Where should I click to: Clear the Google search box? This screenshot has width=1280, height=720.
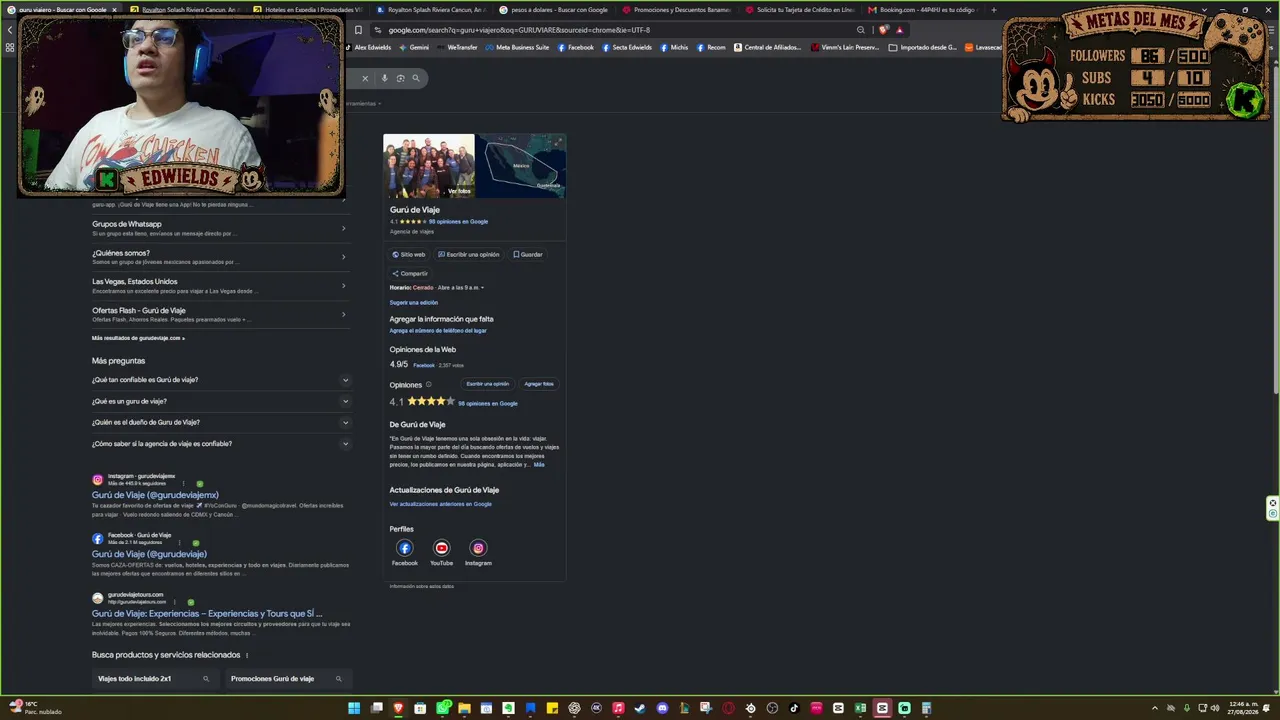pyautogui.click(x=365, y=78)
